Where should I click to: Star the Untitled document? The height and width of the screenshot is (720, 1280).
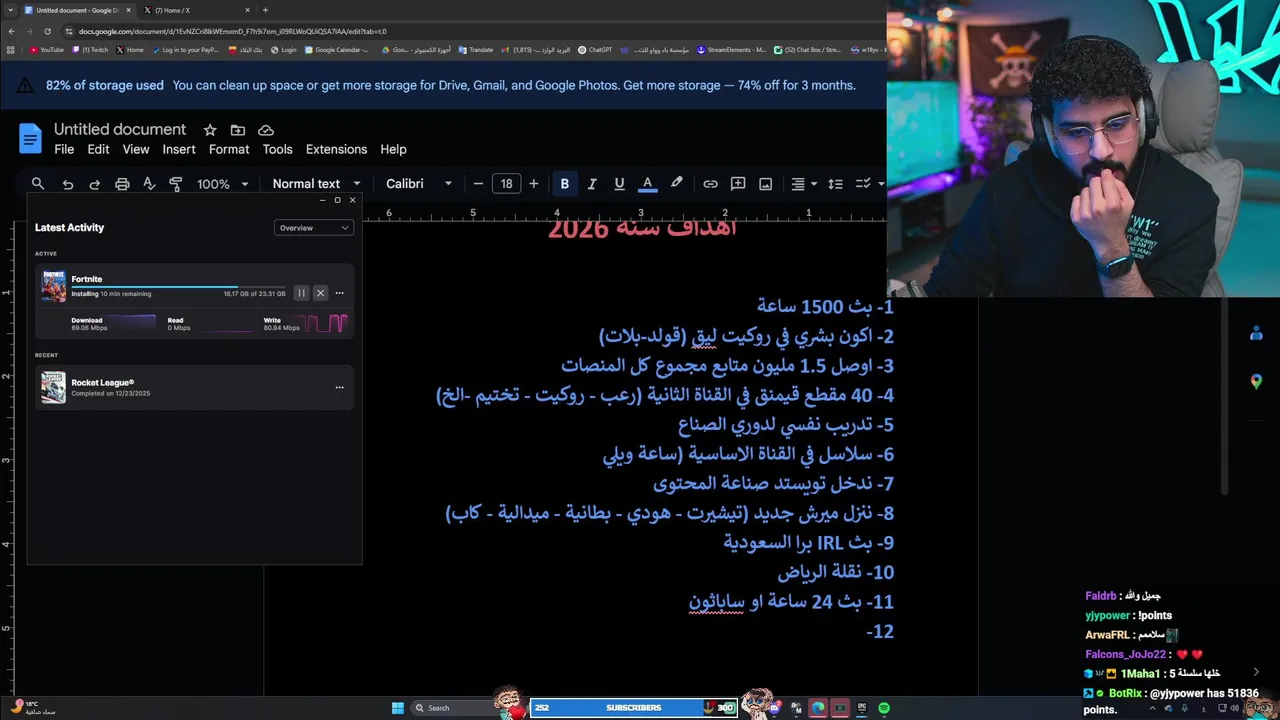point(210,130)
